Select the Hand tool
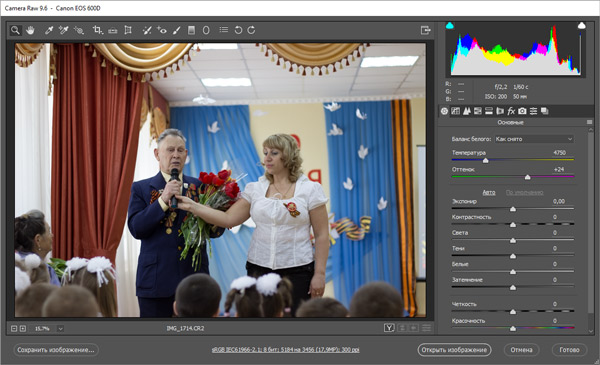The image size is (600, 365). [30, 30]
